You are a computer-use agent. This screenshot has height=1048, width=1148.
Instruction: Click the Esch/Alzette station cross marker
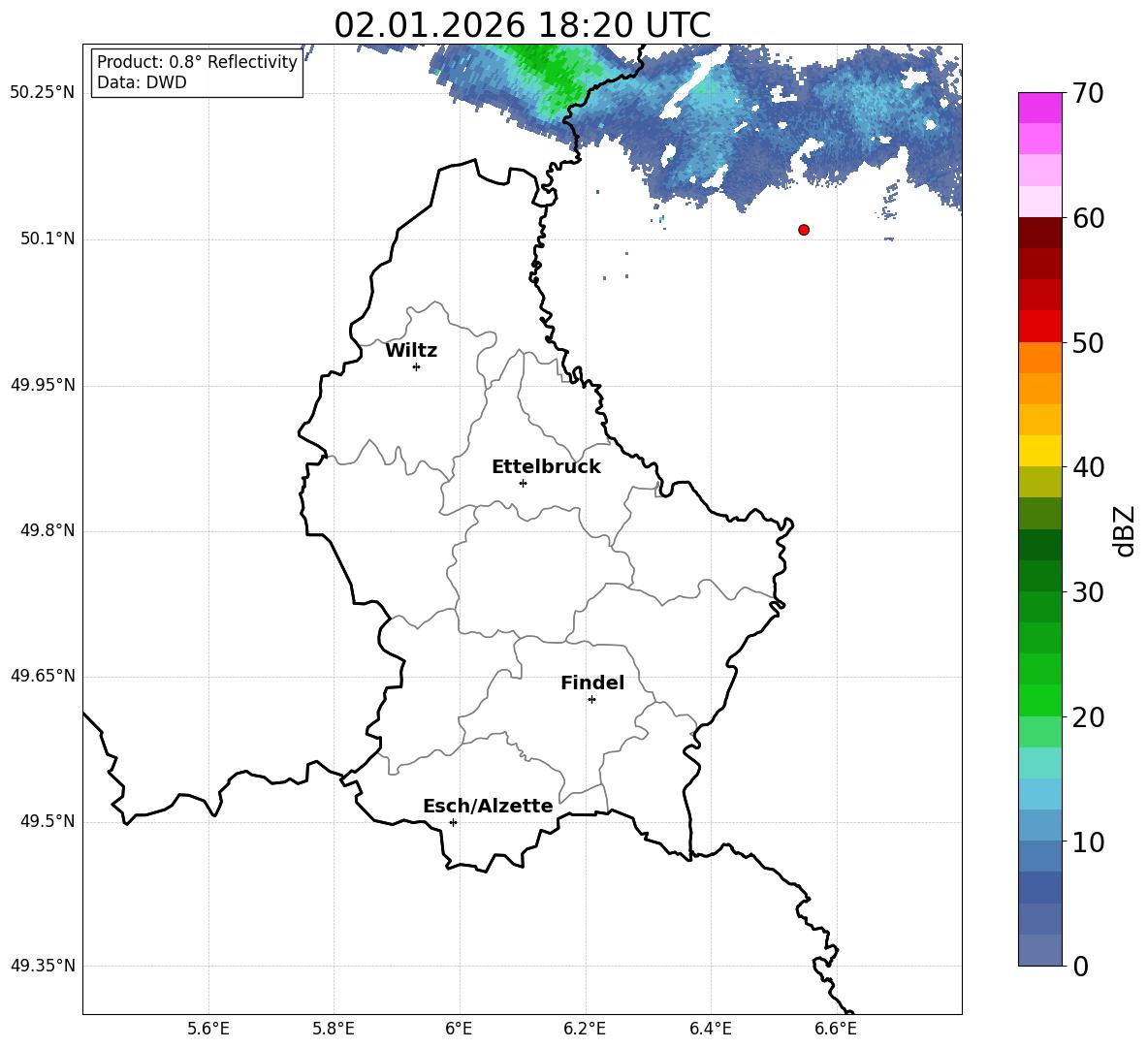point(453,822)
